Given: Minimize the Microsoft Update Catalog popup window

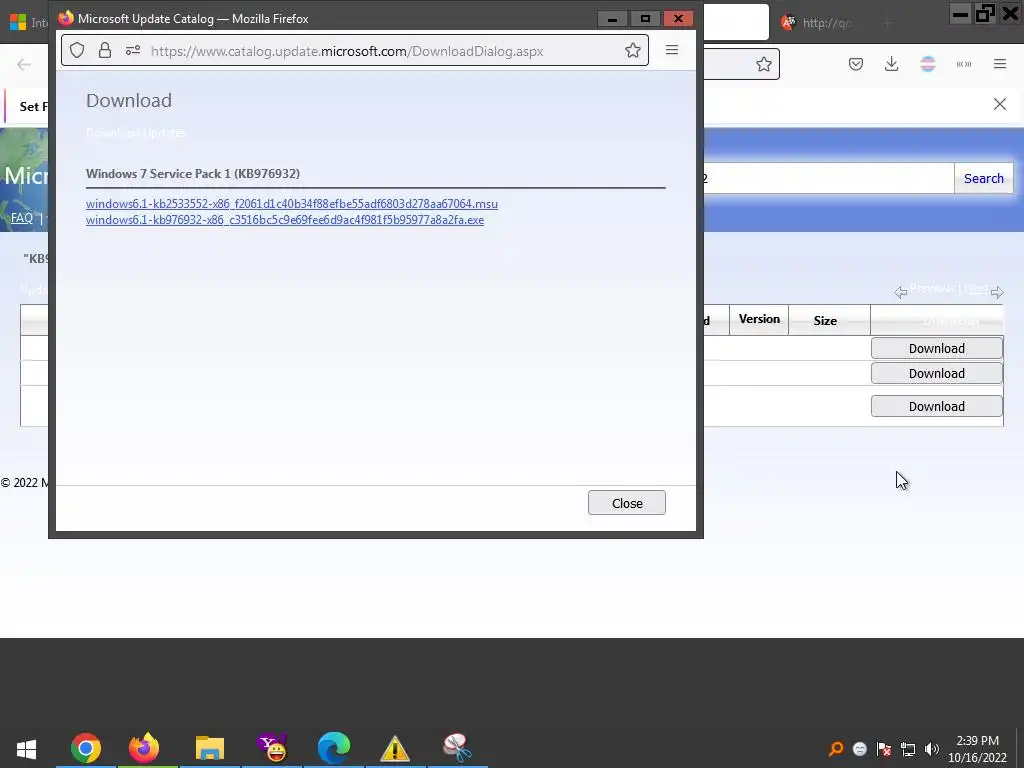Looking at the screenshot, I should click(x=612, y=19).
